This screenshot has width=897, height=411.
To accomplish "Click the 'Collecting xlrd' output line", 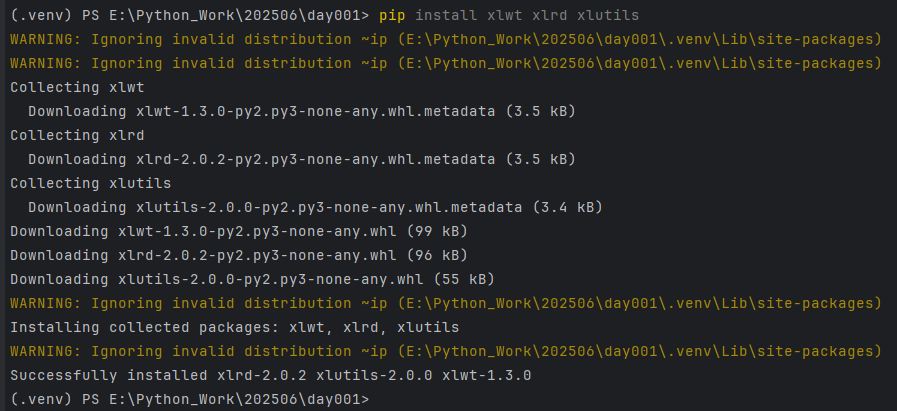I will [77, 136].
